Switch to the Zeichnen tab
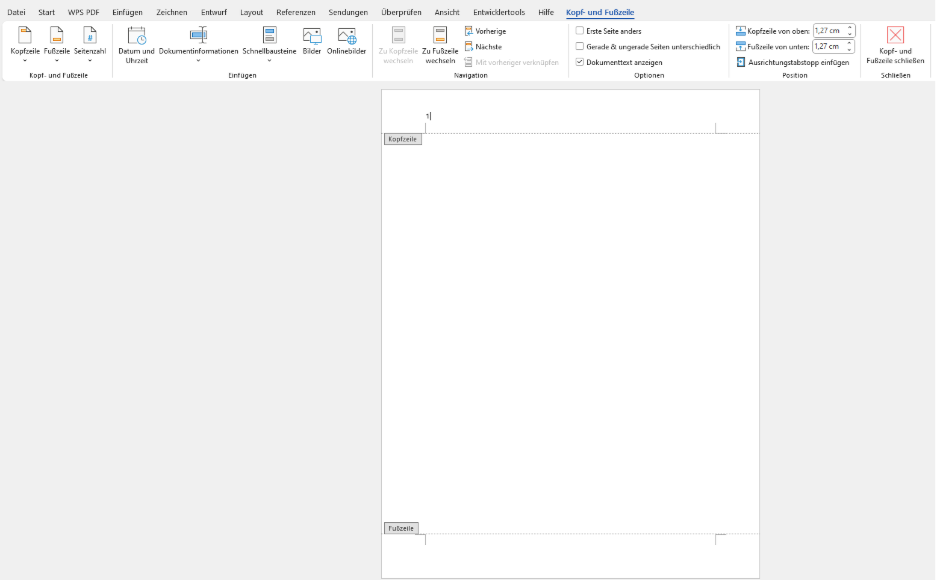The width and height of the screenshot is (936, 580). point(171,12)
